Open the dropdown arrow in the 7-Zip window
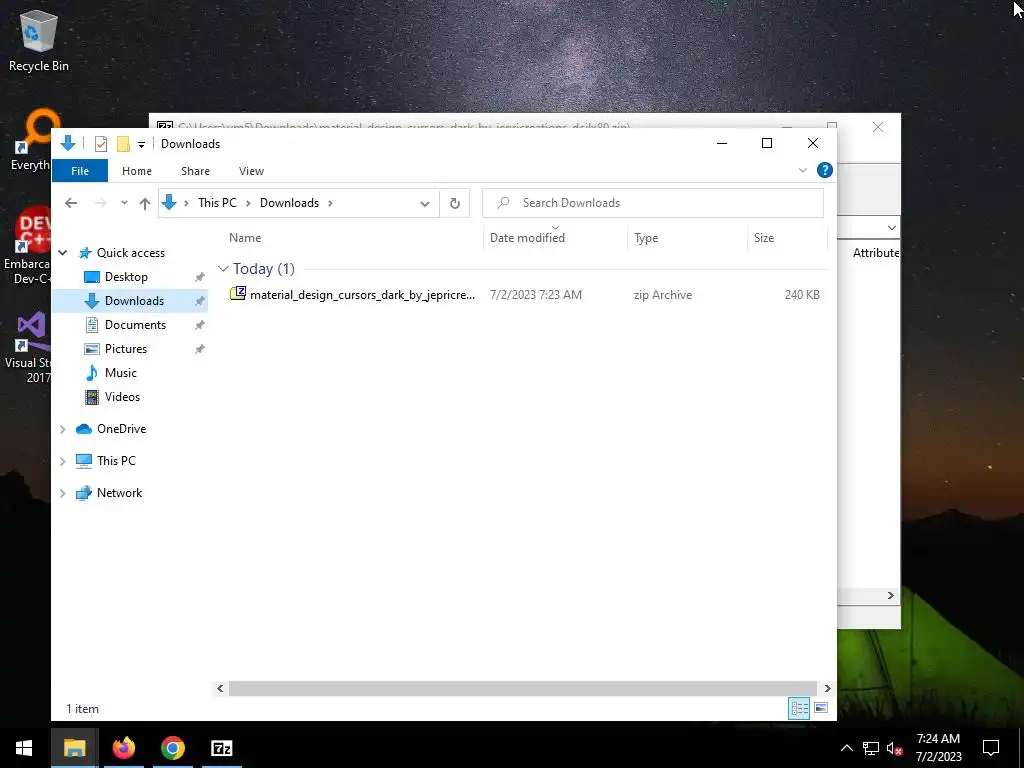 click(891, 228)
